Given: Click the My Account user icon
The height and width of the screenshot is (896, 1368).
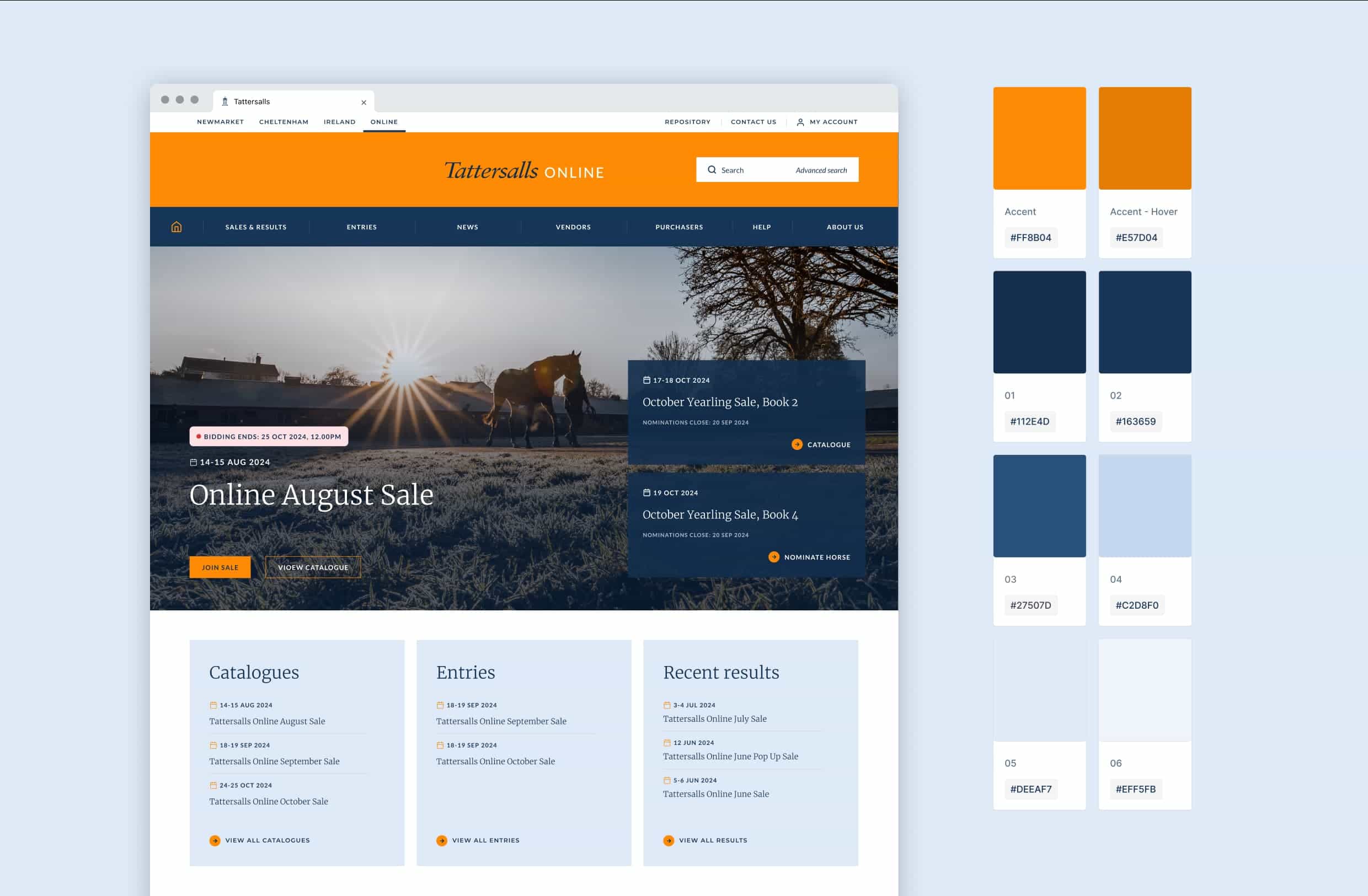Looking at the screenshot, I should coord(800,122).
